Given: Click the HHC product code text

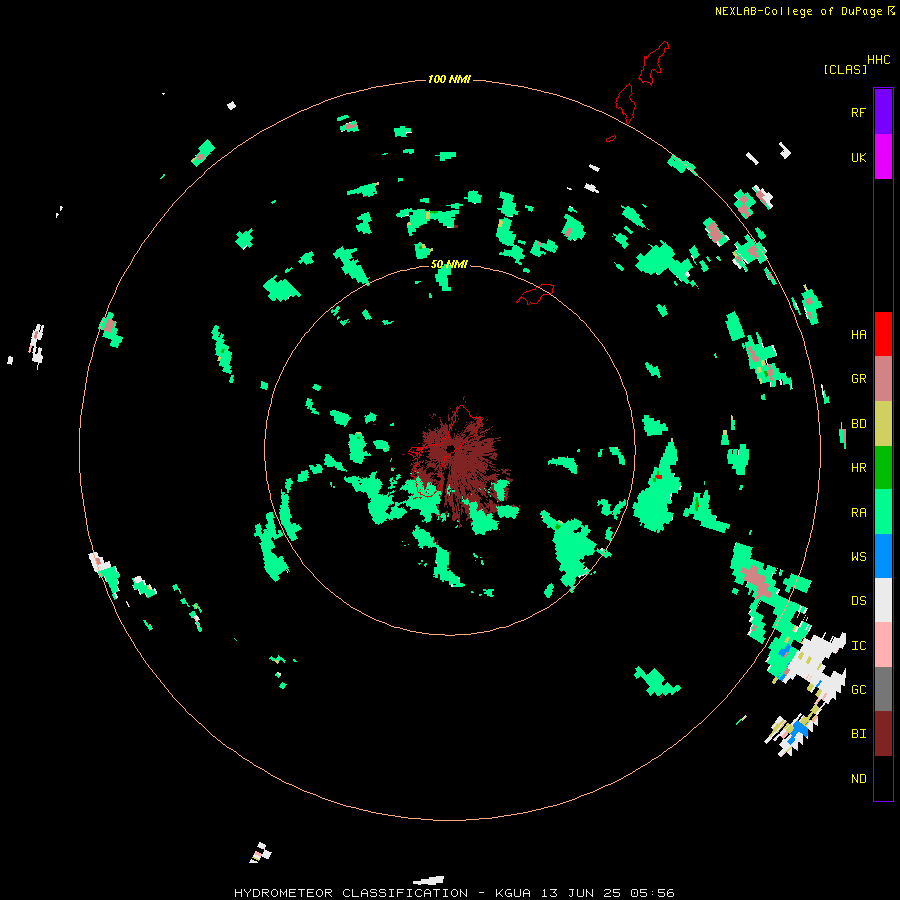Looking at the screenshot, I should [x=878, y=60].
